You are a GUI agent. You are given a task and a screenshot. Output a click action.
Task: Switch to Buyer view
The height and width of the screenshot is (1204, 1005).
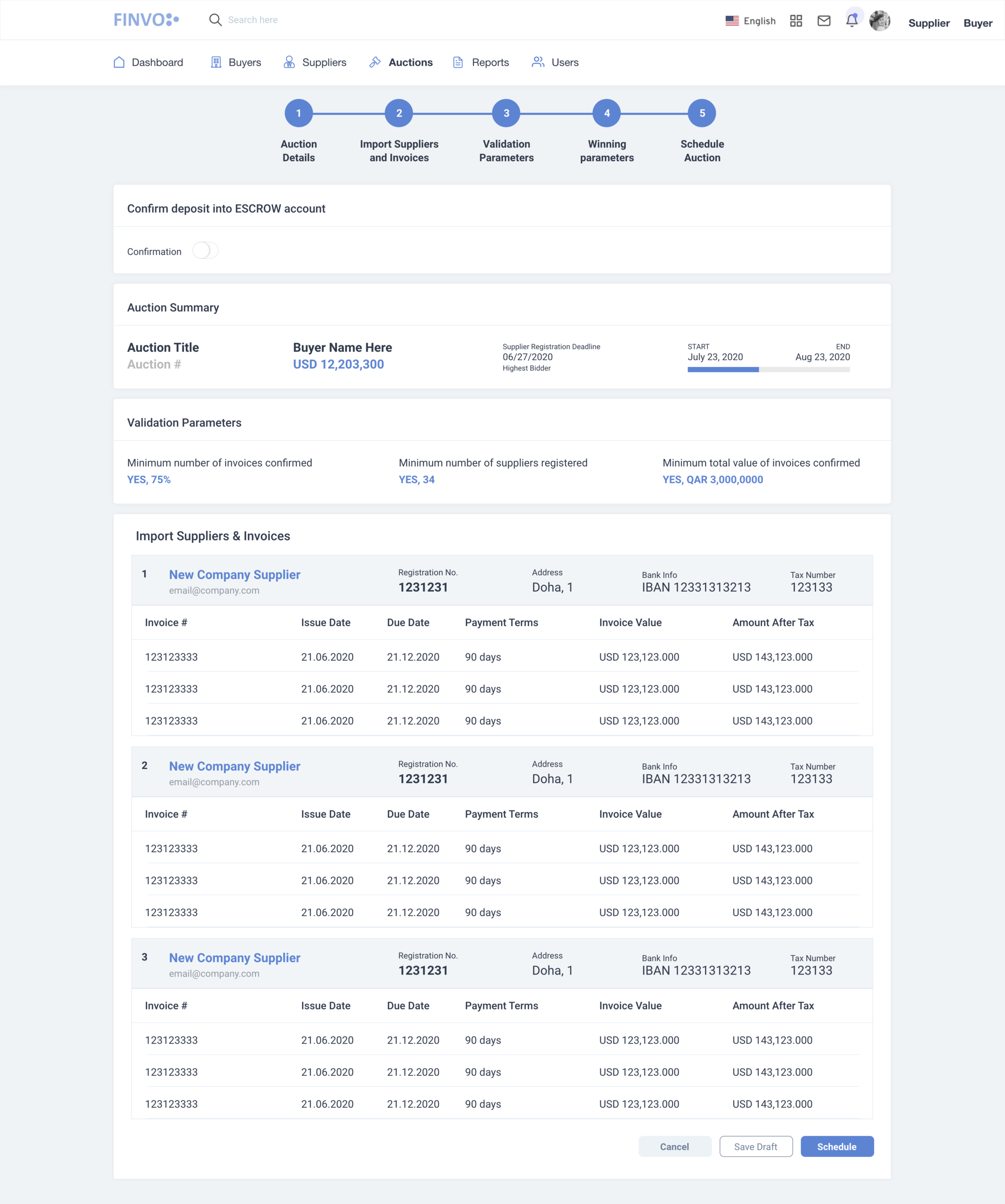[977, 24]
